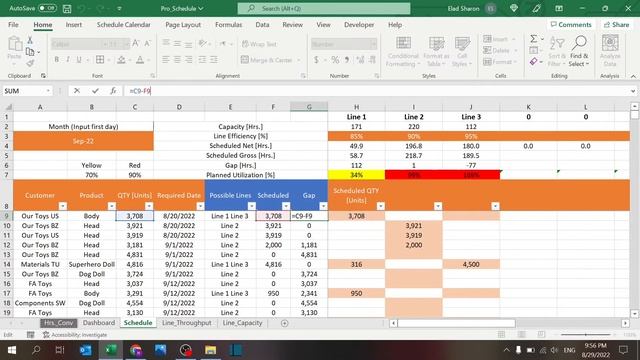Image resolution: width=640 pixels, height=360 pixels.
Task: Switch to the Dashboard sheet tab
Action: [99, 323]
